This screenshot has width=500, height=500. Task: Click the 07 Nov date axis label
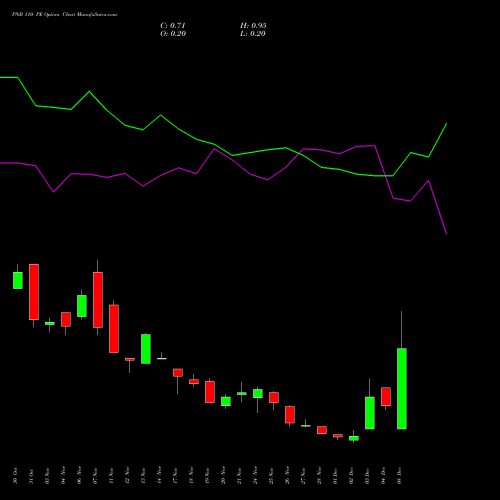tap(96, 476)
